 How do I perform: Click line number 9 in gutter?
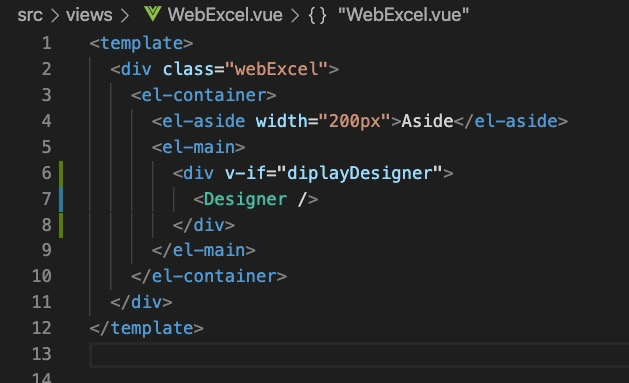[47, 250]
